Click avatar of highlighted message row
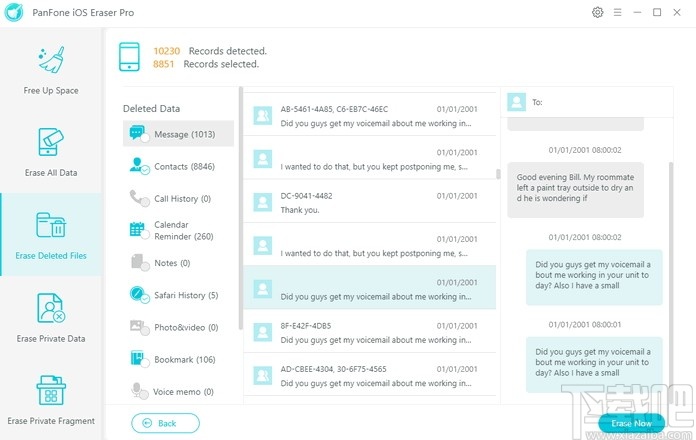696x440 pixels. 262,289
